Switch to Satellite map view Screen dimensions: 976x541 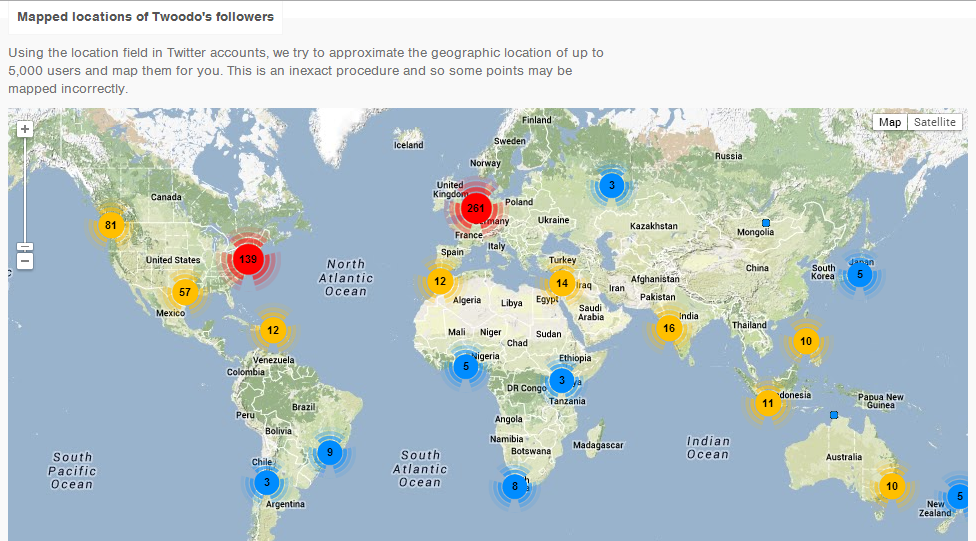[x=934, y=122]
